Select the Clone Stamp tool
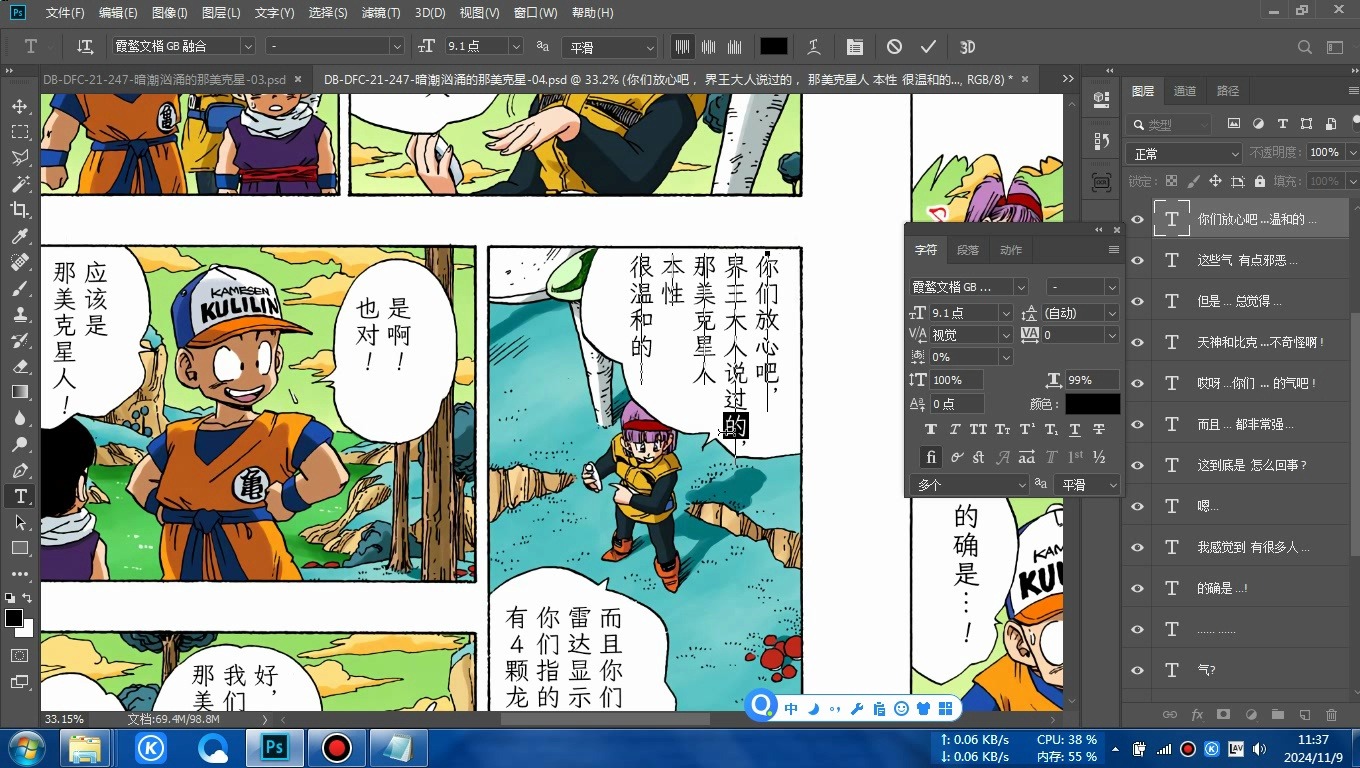This screenshot has height=768, width=1360. [x=19, y=314]
